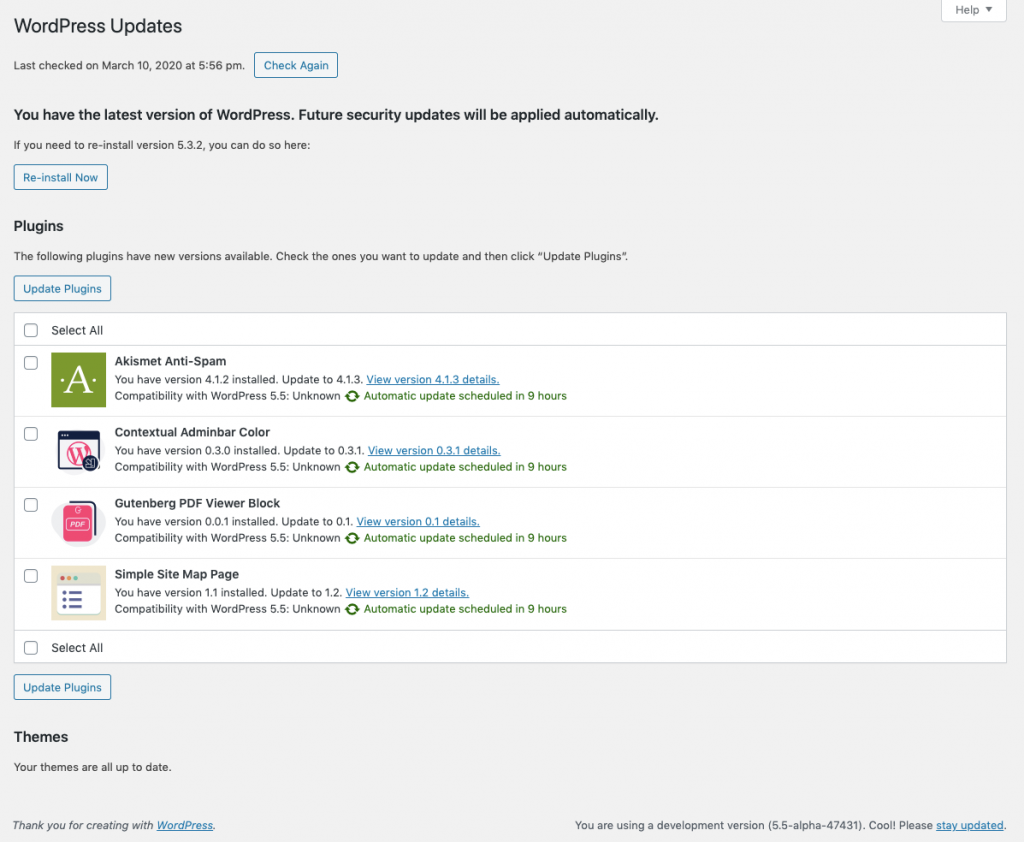Click Simple Site Map Page's compatibility text
Screen dimensions: 1024x842
pyautogui.click(x=227, y=609)
